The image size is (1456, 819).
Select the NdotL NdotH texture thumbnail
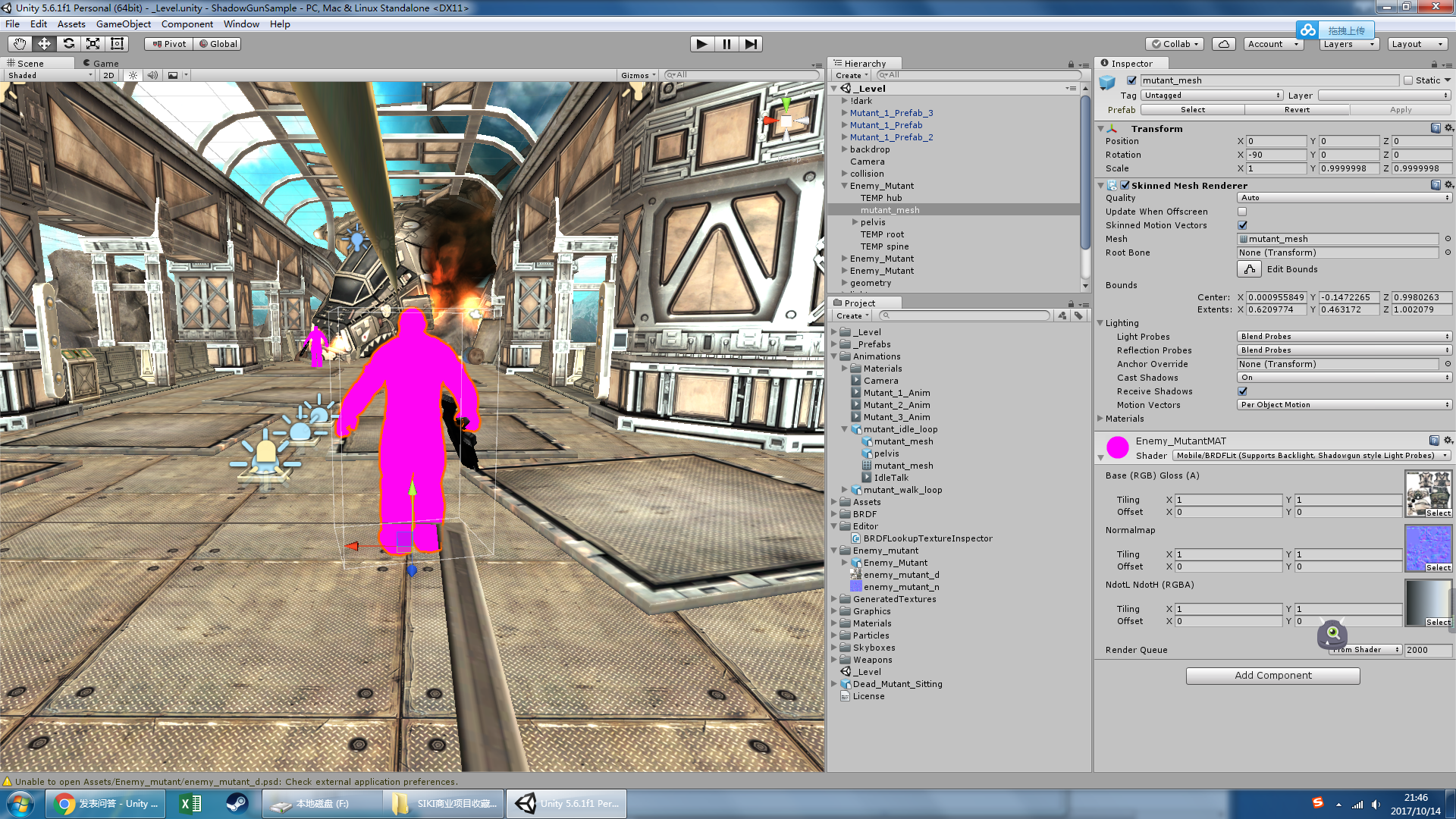tap(1429, 603)
